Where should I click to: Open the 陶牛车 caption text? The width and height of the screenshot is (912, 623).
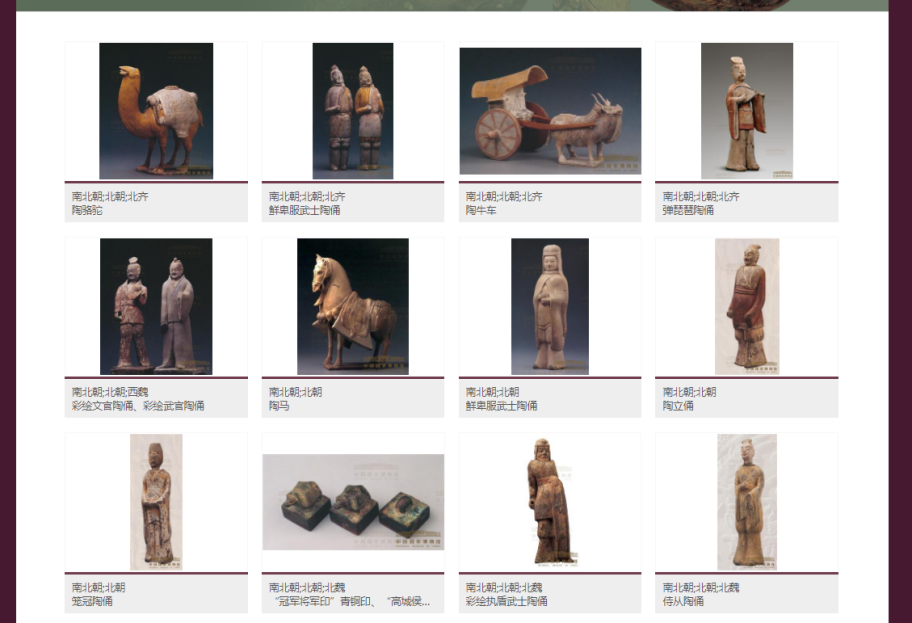(481, 211)
